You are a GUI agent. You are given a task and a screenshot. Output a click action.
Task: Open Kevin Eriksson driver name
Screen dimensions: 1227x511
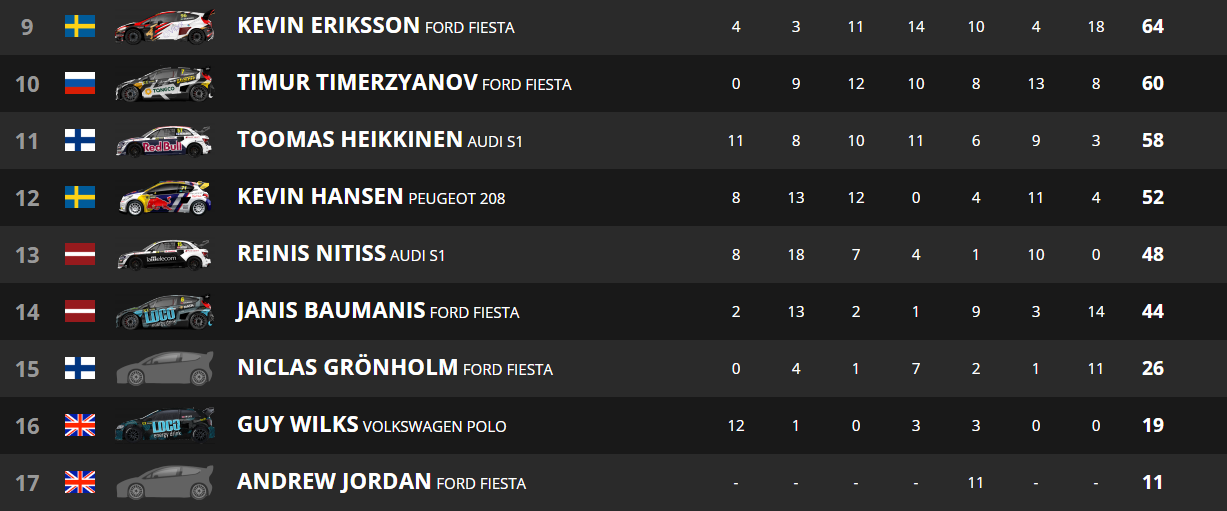coord(328,26)
